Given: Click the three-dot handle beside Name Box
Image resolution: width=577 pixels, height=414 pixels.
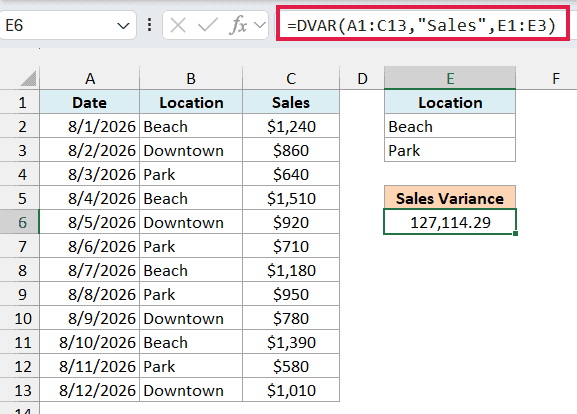Looking at the screenshot, I should coord(149,25).
